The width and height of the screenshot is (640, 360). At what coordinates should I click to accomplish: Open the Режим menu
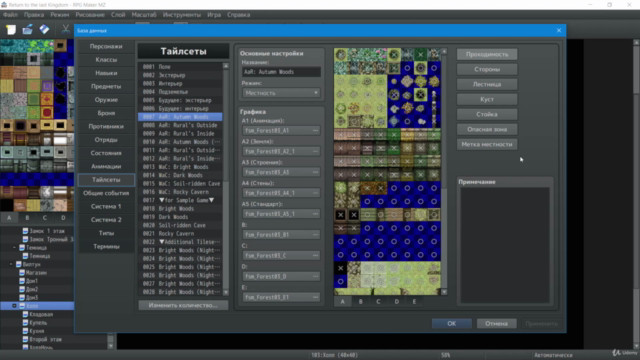point(60,15)
